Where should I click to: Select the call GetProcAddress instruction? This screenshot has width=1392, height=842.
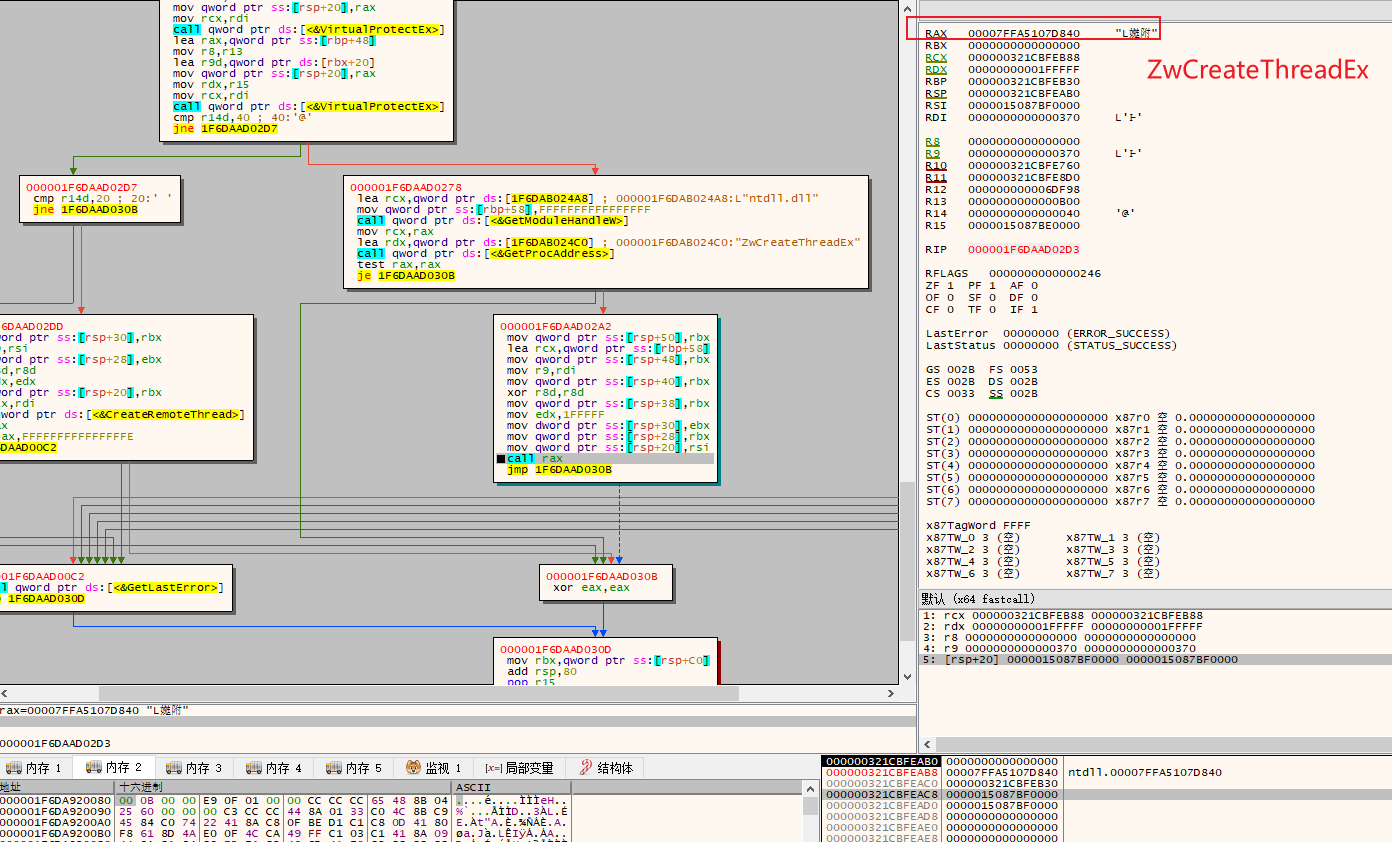[486, 254]
